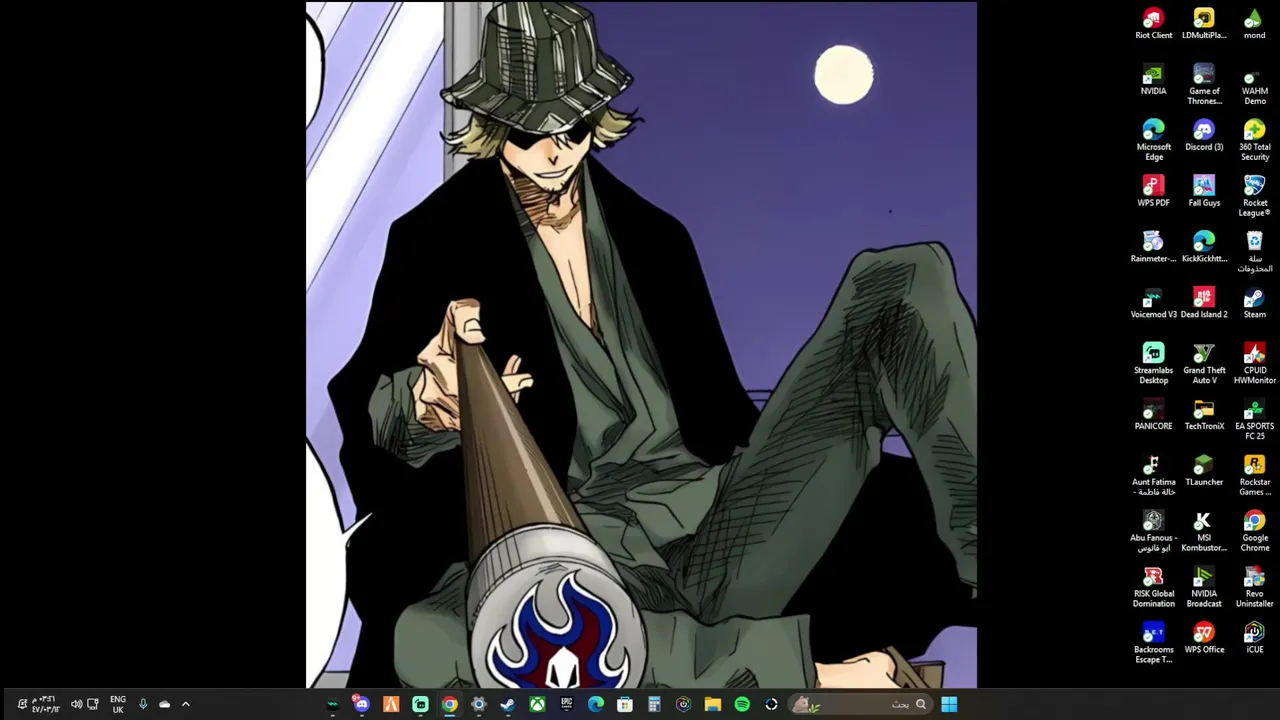
Task: Launch Fall Guys desktop icon
Action: coord(1204,192)
